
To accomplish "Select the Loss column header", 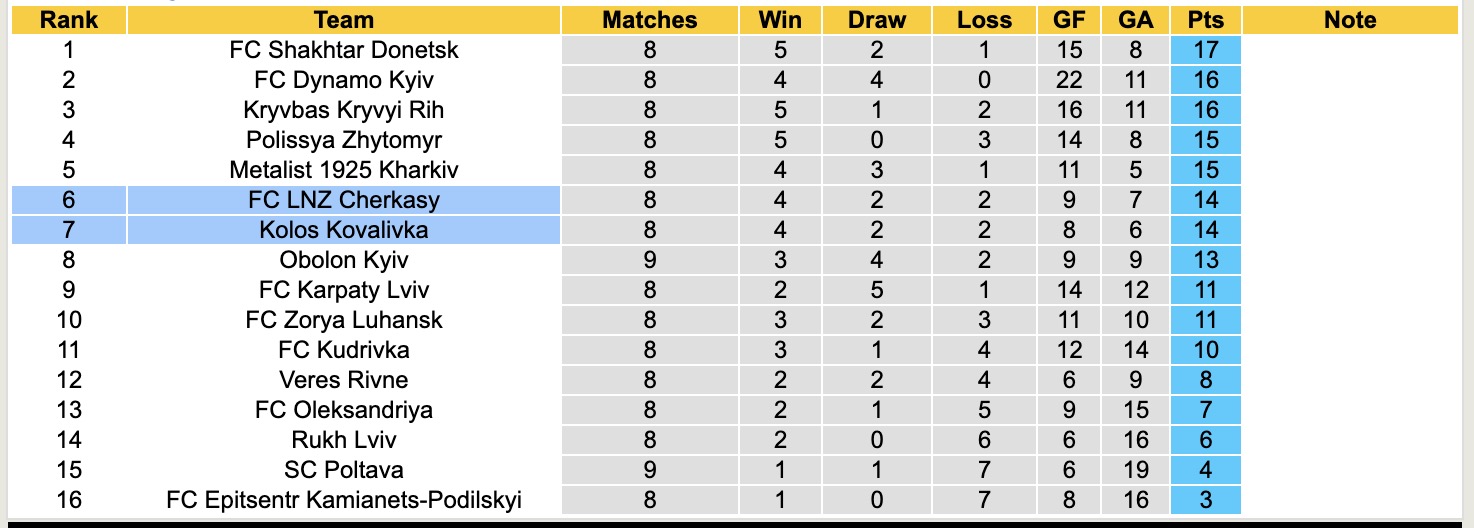I will coord(984,20).
